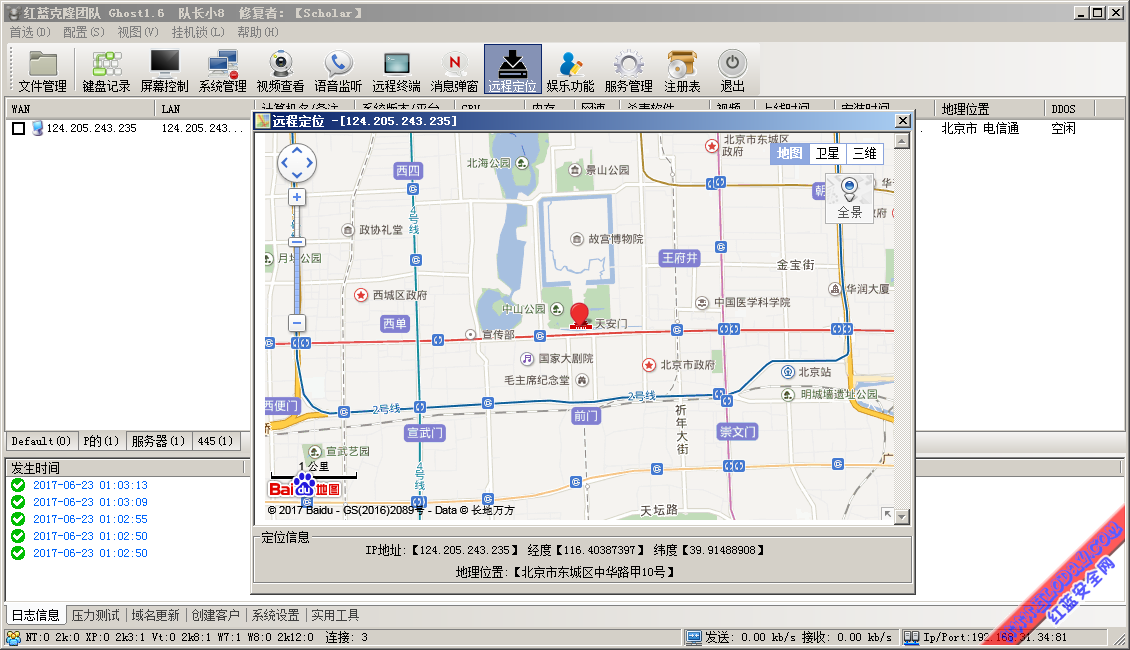This screenshot has width=1130, height=650.
Task: Open the 挂机锁 menu
Action: [x=198, y=32]
